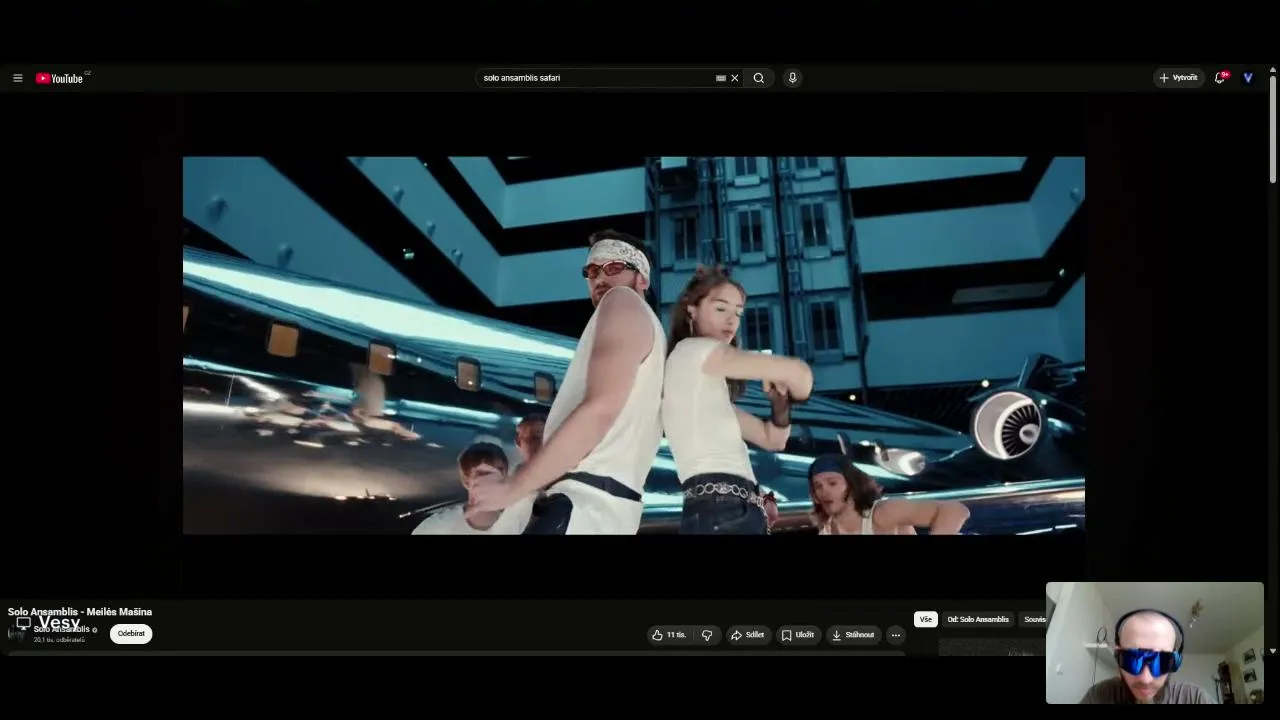
Task: Save the video with Uložit
Action: [x=798, y=635]
